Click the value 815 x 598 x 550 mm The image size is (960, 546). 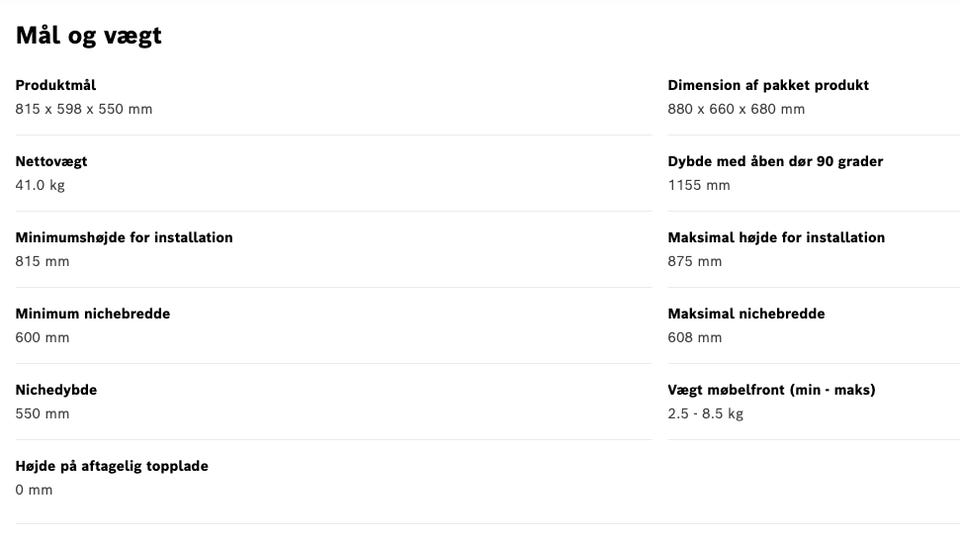[x=84, y=109]
